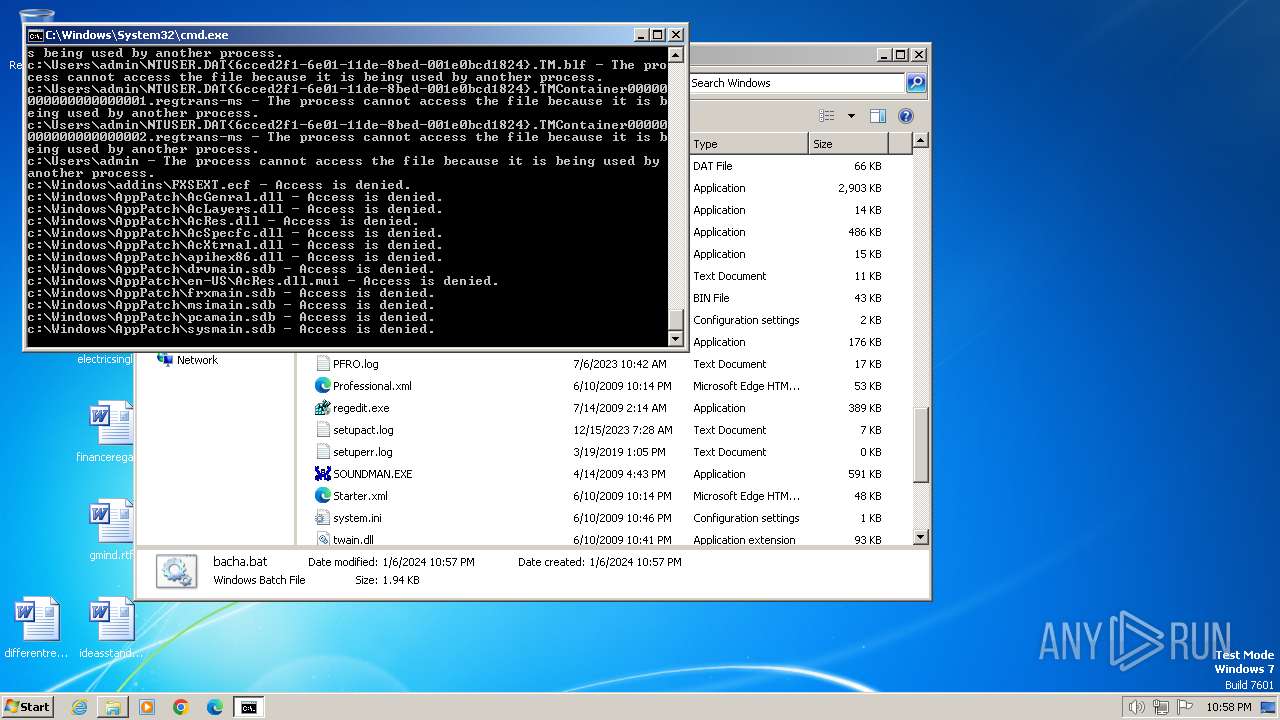Select the regedit.exe icon
The image size is (1280, 720).
pyautogui.click(x=323, y=408)
